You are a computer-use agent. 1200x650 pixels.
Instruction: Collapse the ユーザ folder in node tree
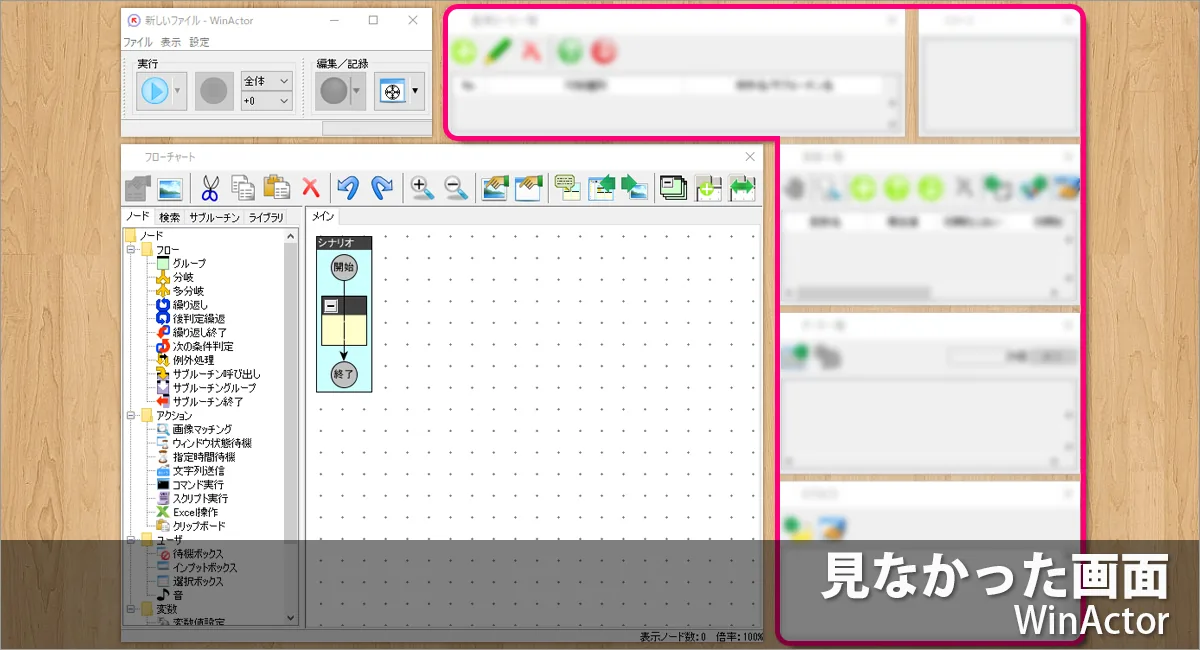pos(130,540)
